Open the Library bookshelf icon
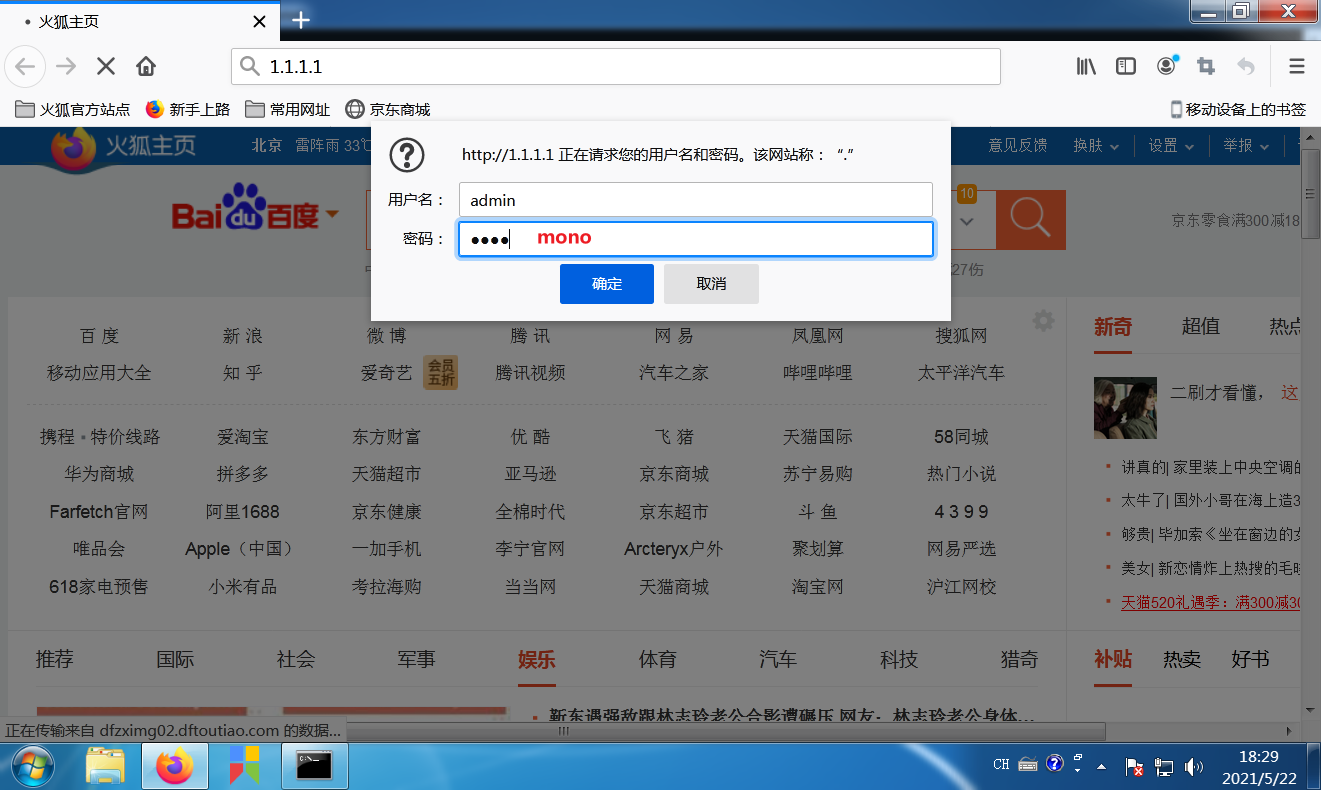The height and width of the screenshot is (790, 1321). 1086,67
